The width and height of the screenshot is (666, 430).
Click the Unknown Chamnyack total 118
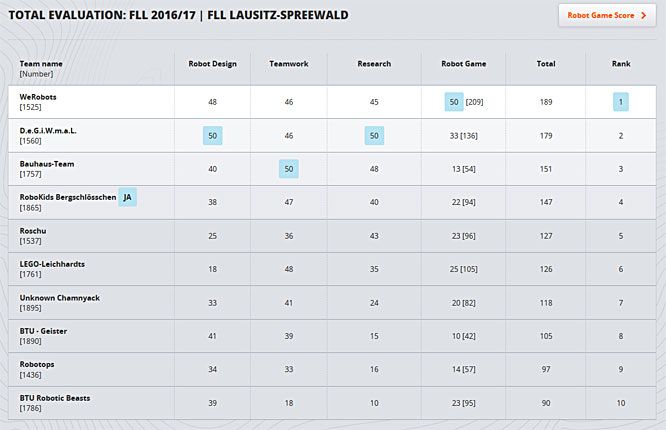pos(546,303)
